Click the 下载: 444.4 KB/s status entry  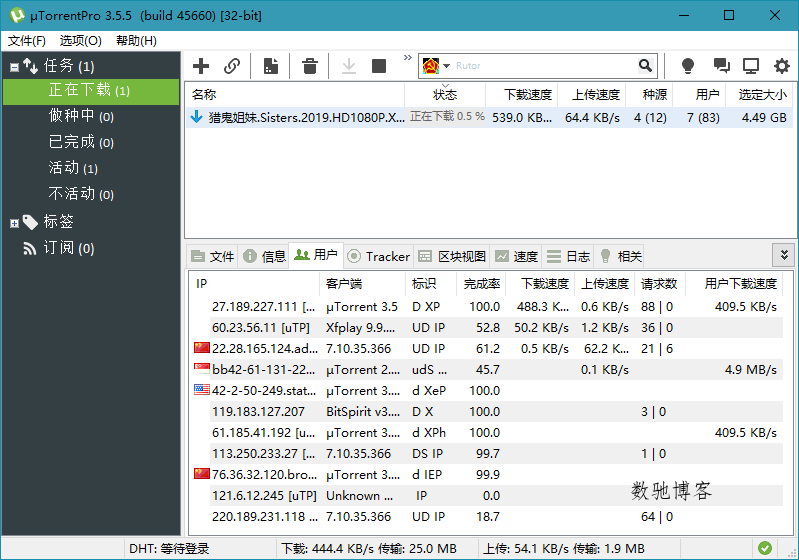(x=369, y=549)
